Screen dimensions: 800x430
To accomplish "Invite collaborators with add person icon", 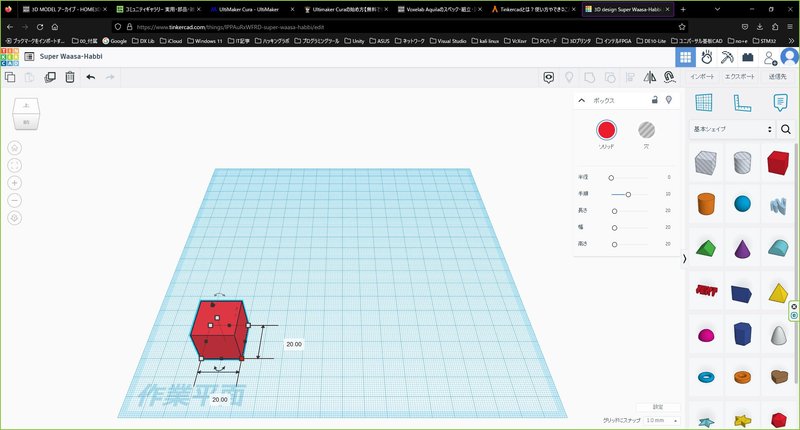I will [770, 58].
